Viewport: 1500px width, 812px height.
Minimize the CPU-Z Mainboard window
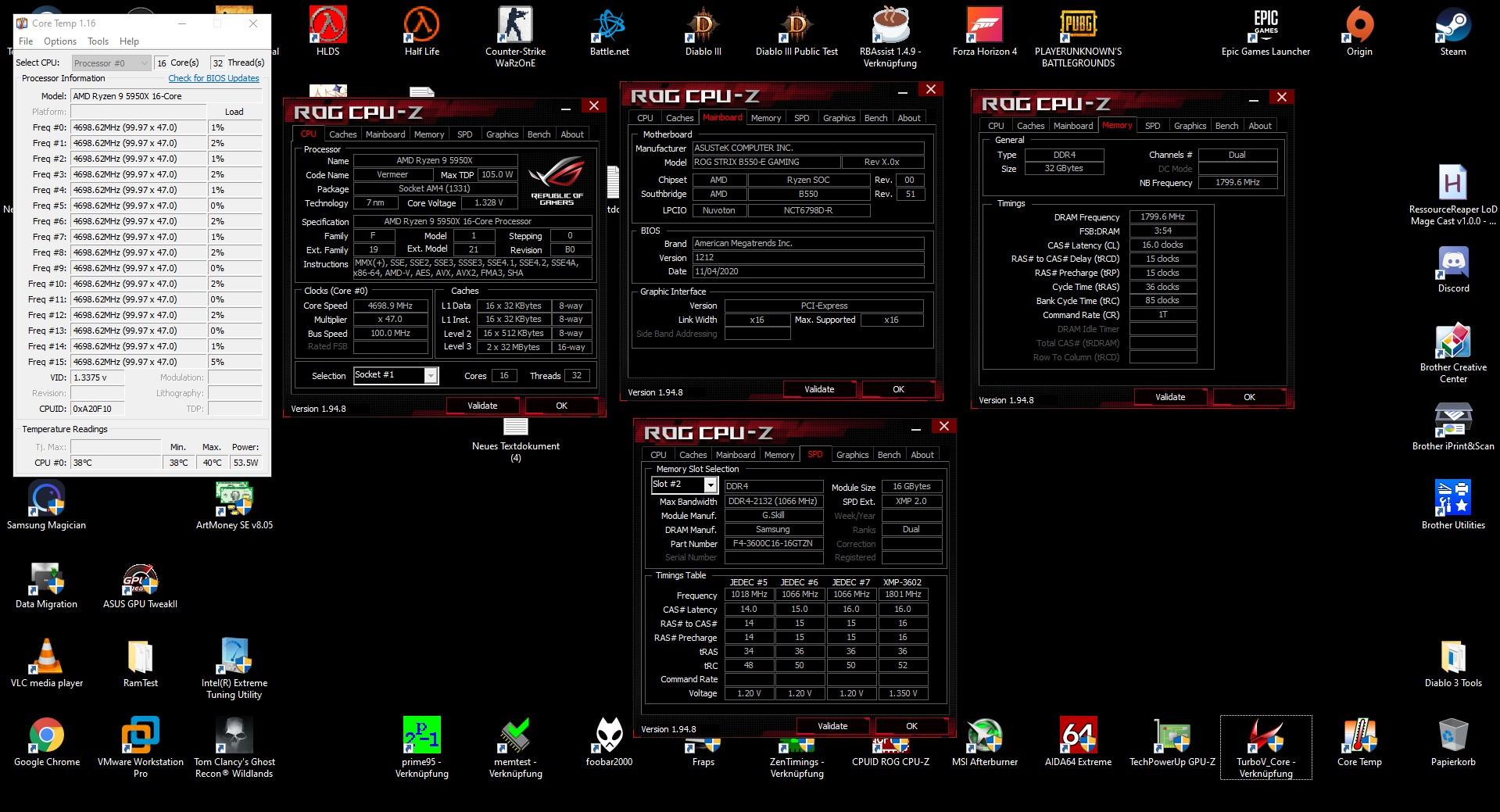click(903, 92)
